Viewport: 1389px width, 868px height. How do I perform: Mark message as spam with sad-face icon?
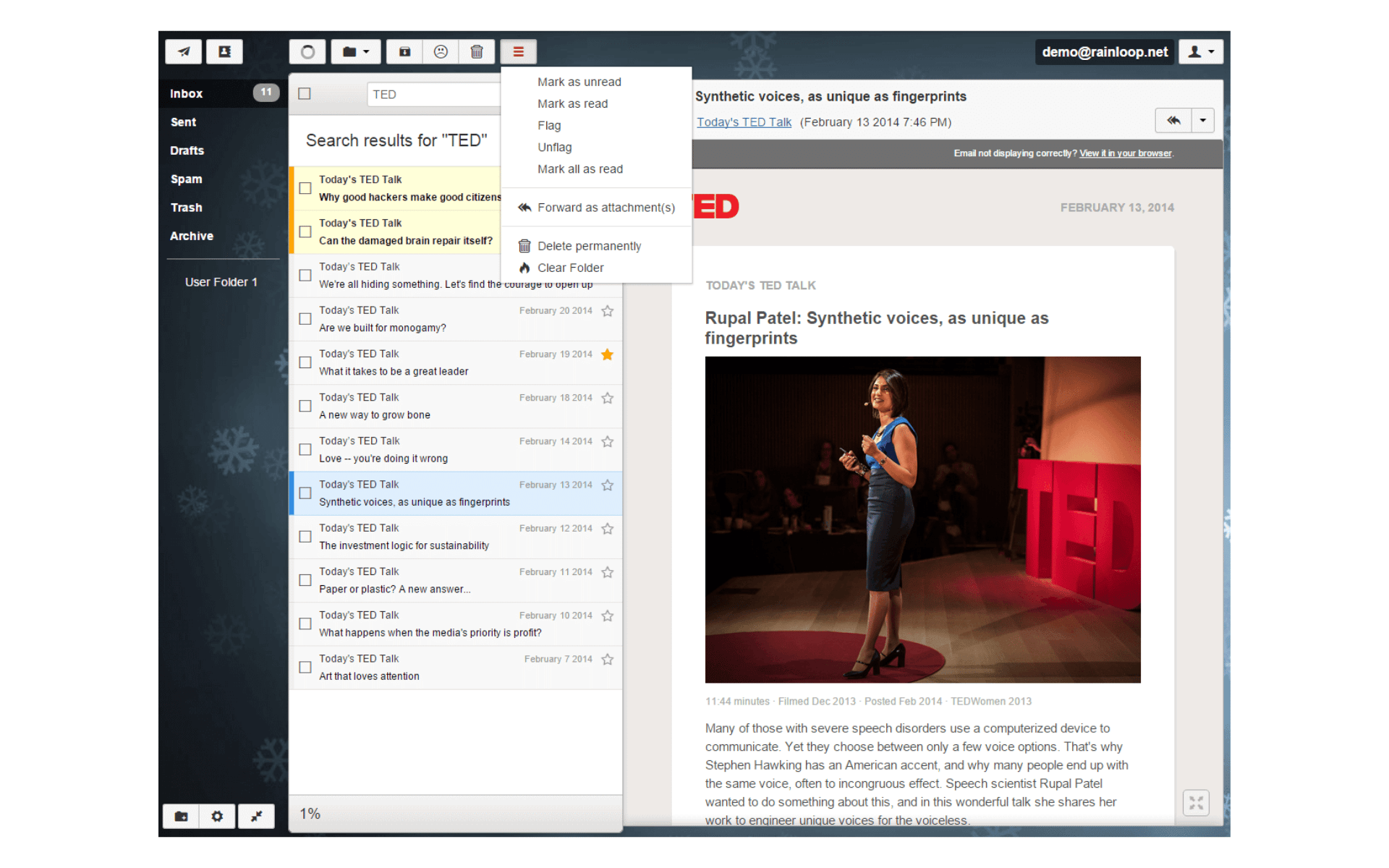click(x=441, y=51)
